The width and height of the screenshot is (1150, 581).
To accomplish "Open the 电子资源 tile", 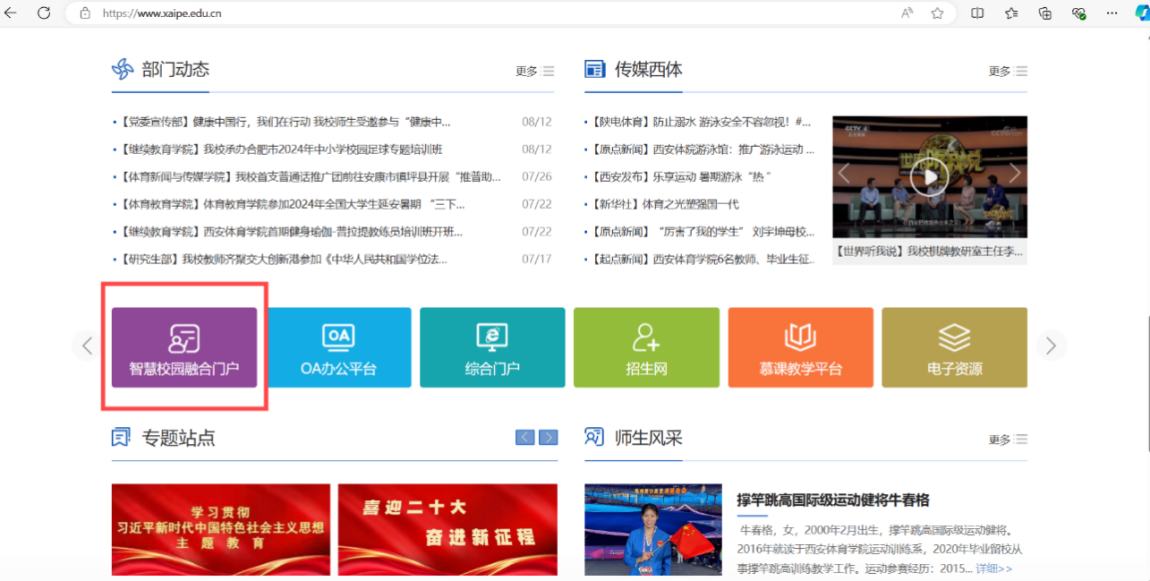I will 954,347.
